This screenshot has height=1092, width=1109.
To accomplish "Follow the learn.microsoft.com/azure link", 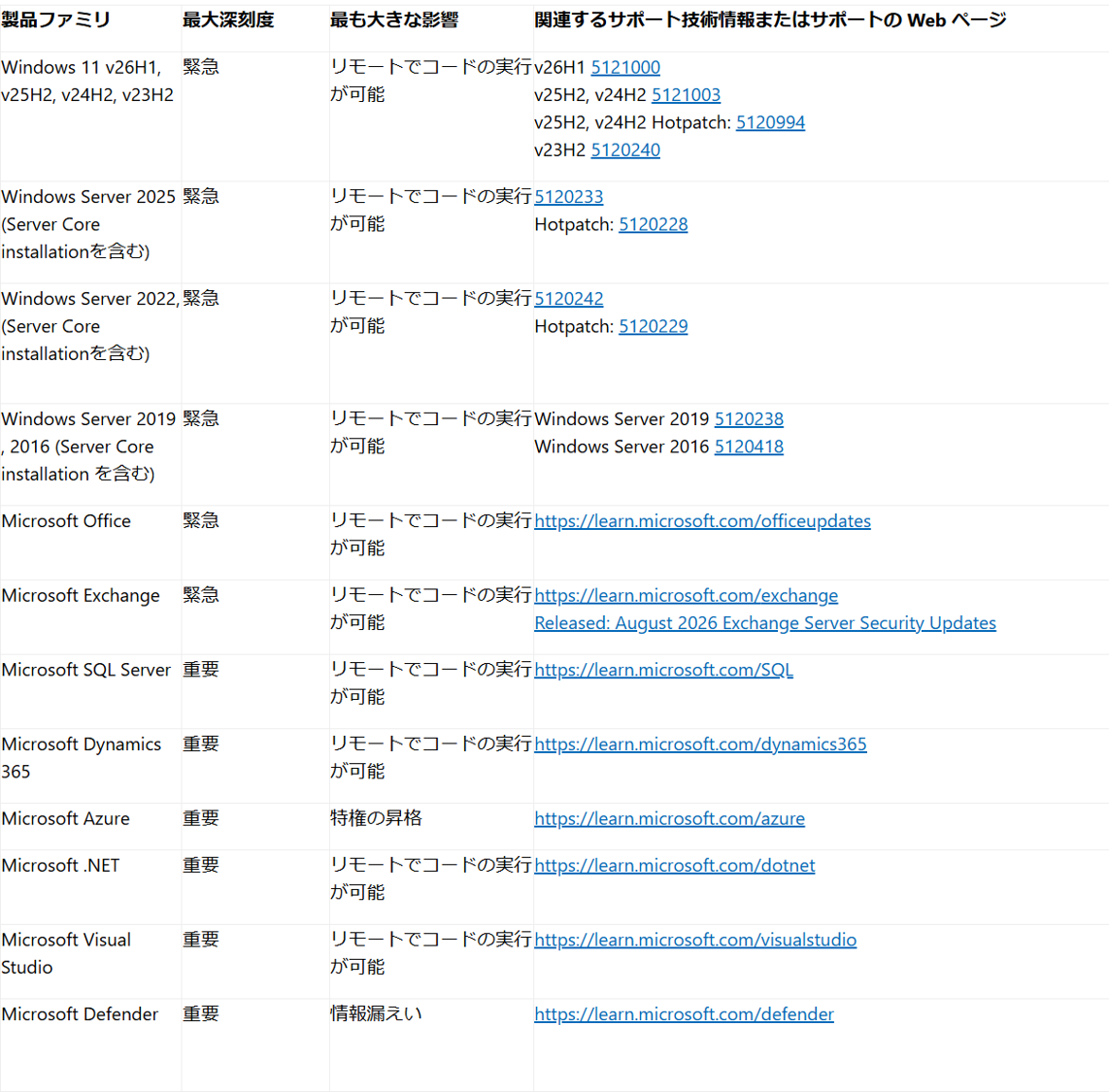I will [x=669, y=818].
